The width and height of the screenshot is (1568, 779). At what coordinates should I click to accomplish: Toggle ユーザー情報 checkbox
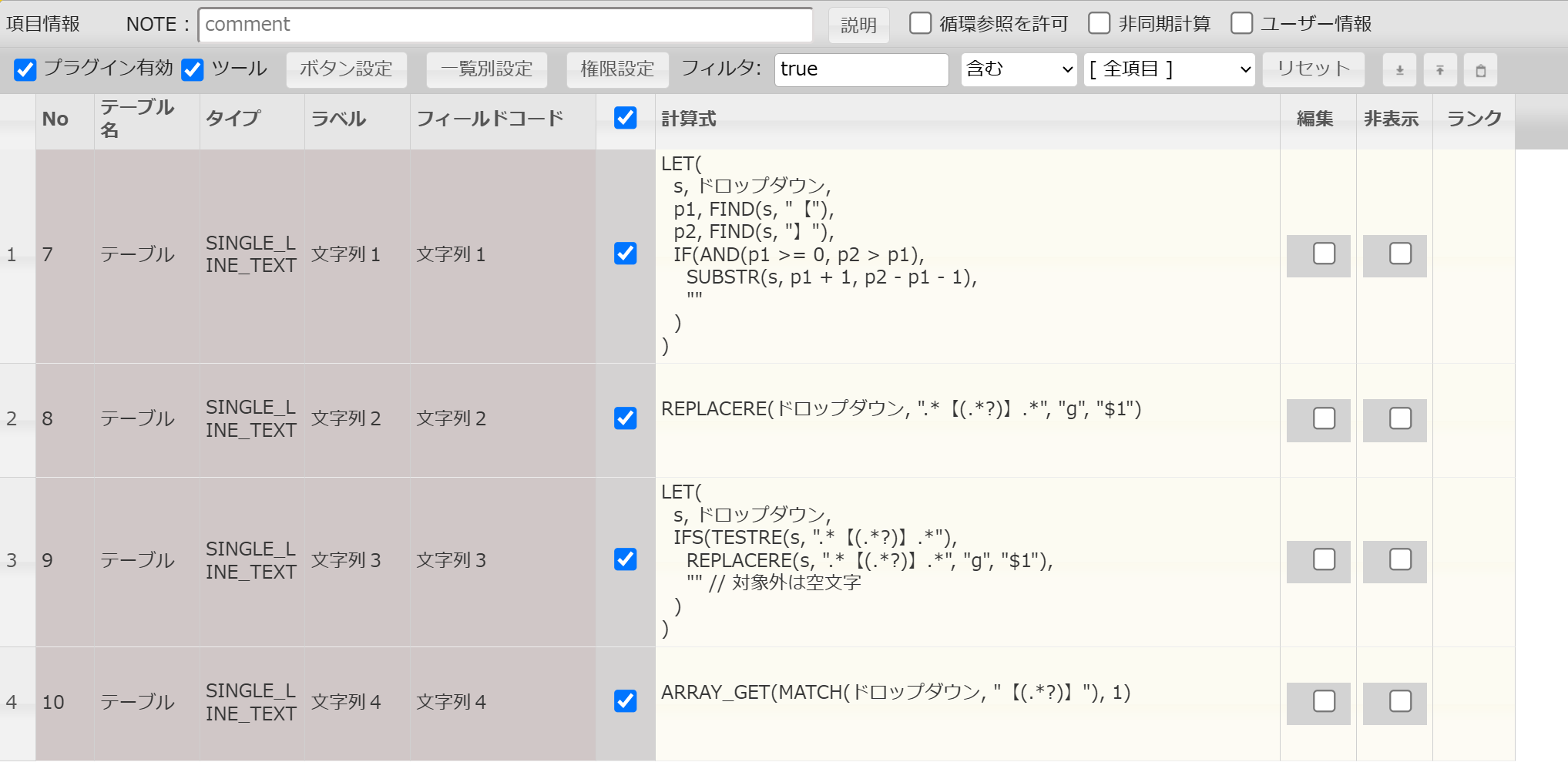(1241, 23)
